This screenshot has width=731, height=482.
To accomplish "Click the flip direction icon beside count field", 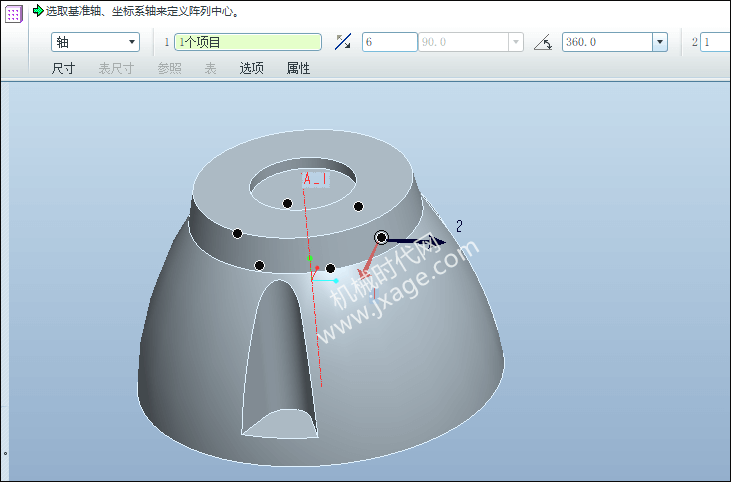I will click(343, 42).
